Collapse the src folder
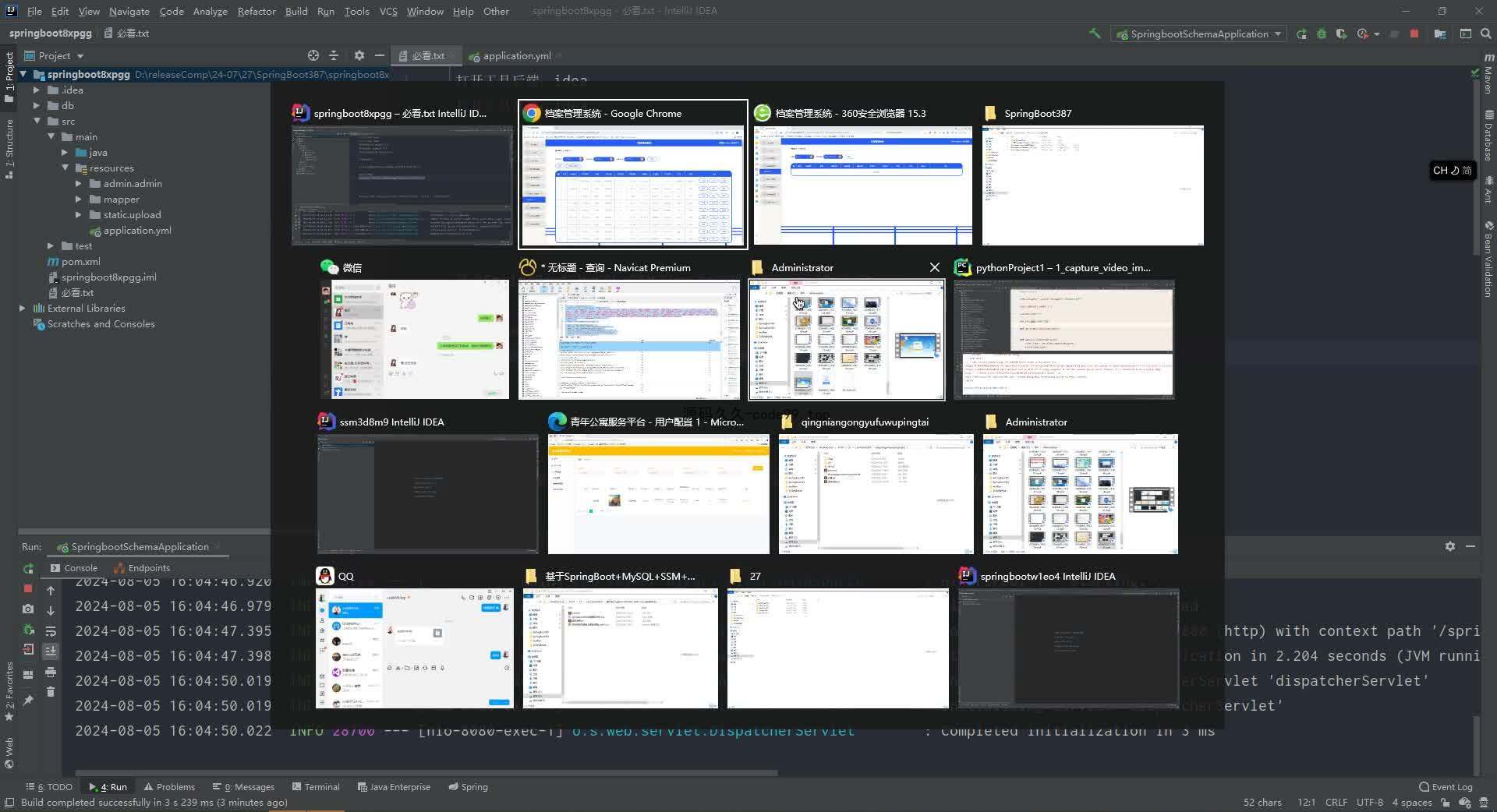This screenshot has width=1497, height=812. coord(37,122)
